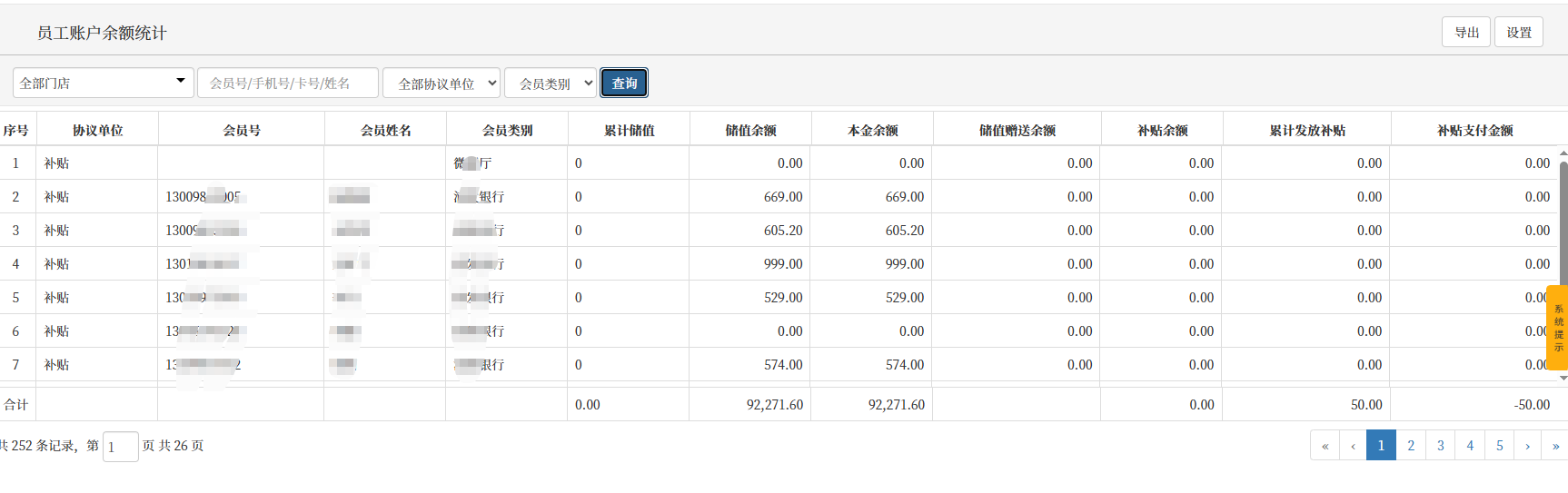The image size is (1568, 493).
Task: Click the page number input box
Action: [x=120, y=447]
